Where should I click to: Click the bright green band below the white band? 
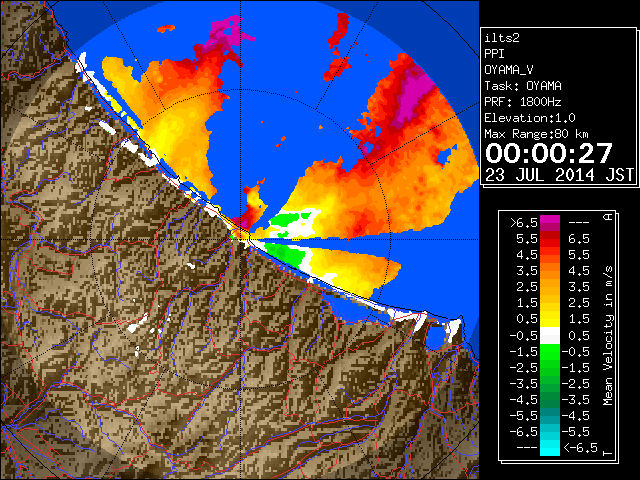pos(550,351)
